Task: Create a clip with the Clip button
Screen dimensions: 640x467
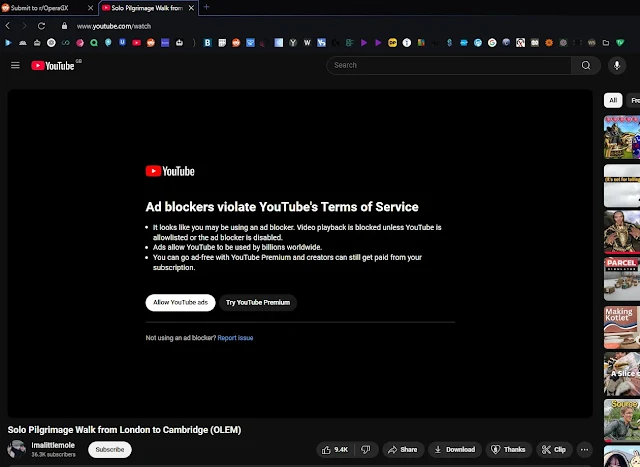Action: click(x=554, y=449)
